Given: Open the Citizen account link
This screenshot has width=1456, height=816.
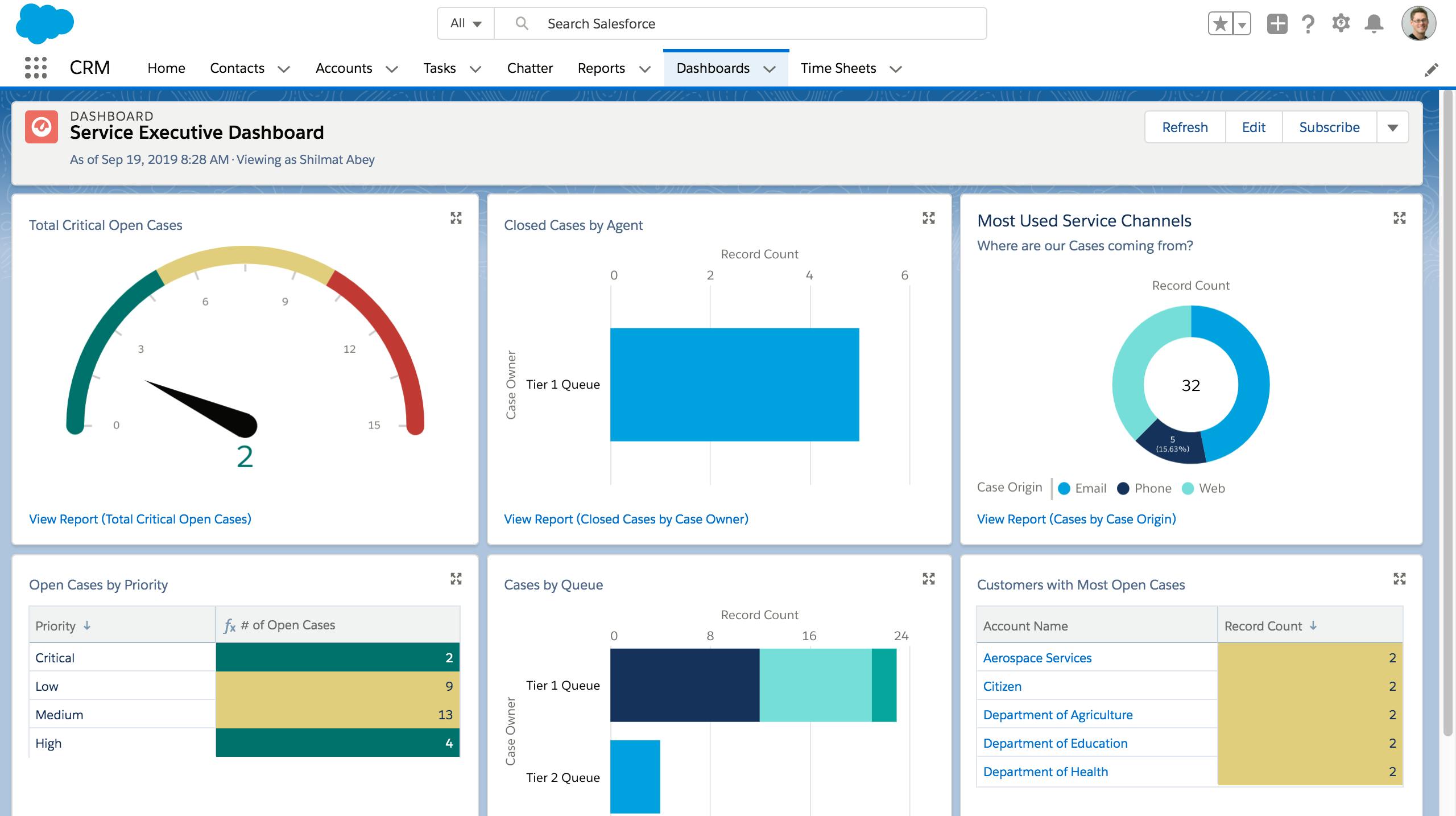Looking at the screenshot, I should point(1002,686).
